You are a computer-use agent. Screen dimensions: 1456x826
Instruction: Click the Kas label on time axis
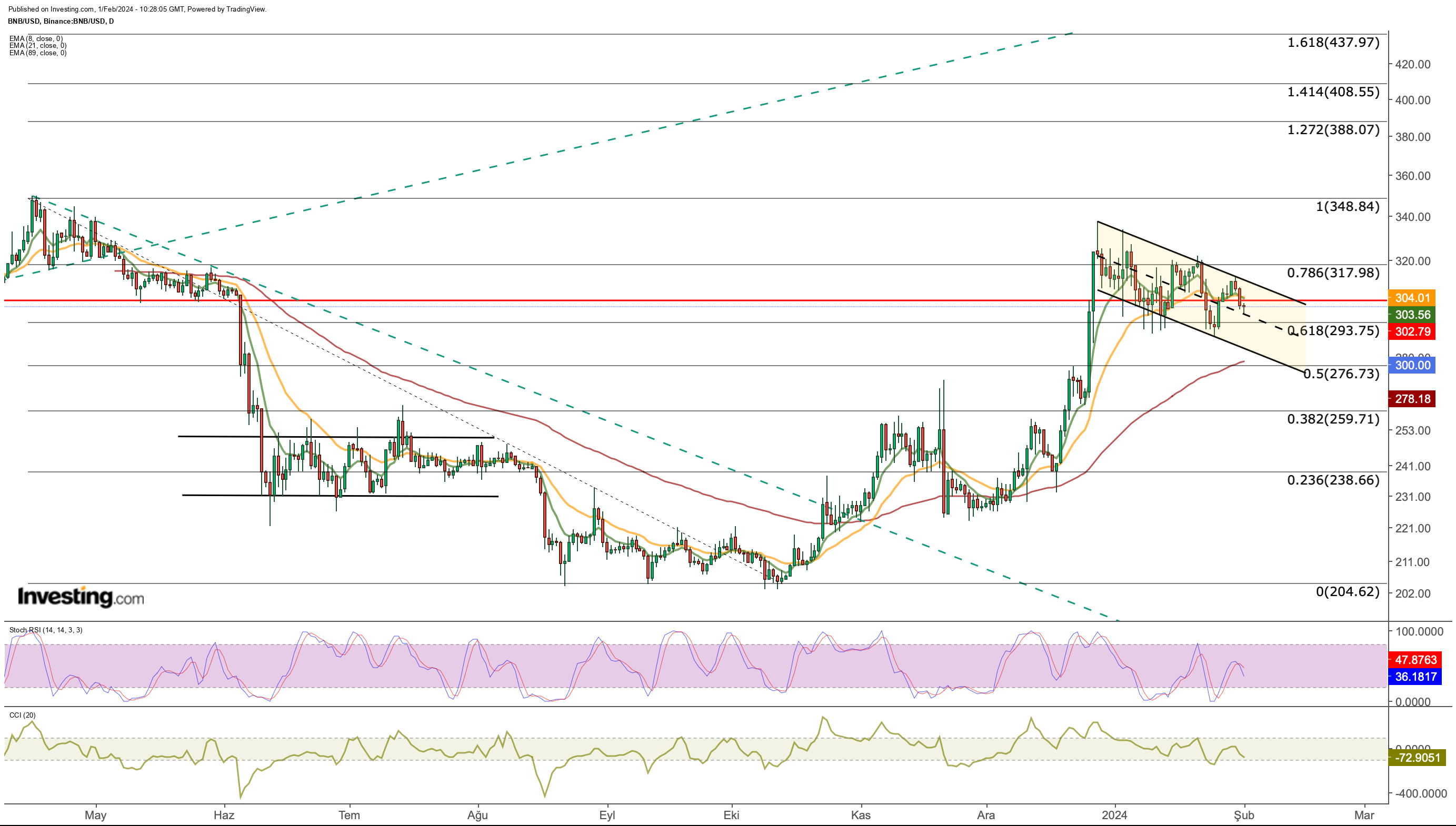tap(861, 815)
